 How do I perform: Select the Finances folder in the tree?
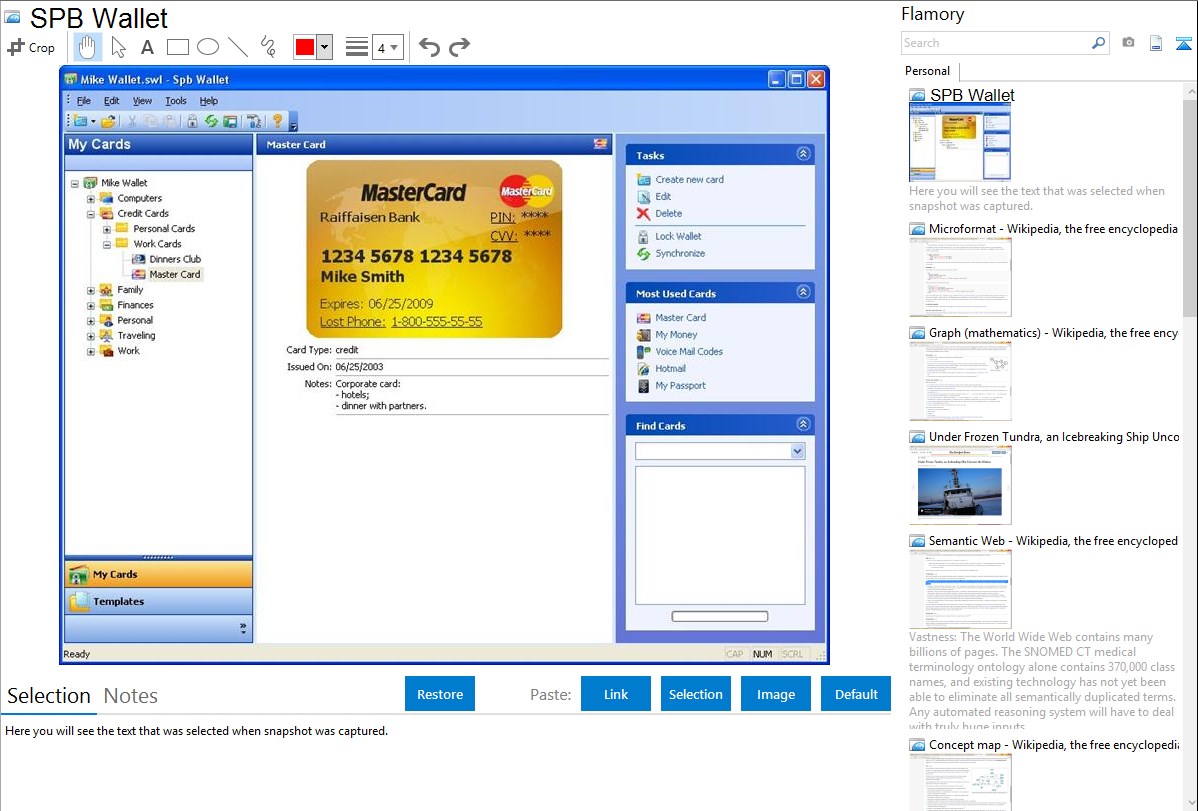coord(135,305)
